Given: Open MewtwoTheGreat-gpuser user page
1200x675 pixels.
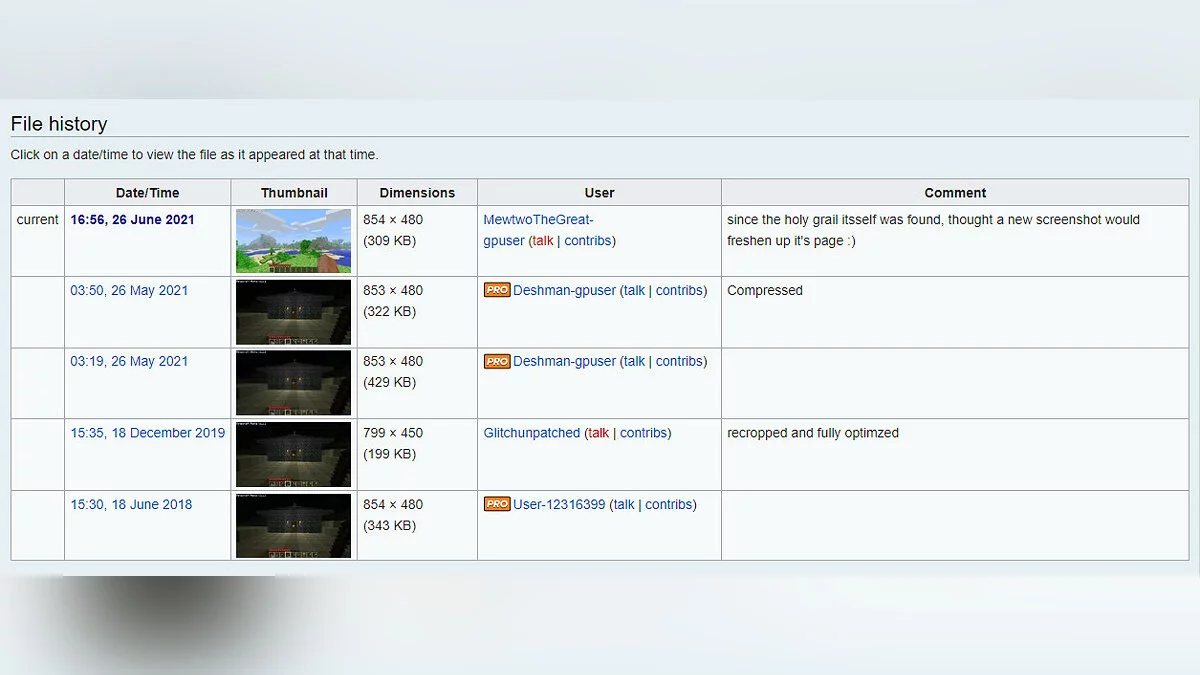Looking at the screenshot, I should pyautogui.click(x=538, y=219).
